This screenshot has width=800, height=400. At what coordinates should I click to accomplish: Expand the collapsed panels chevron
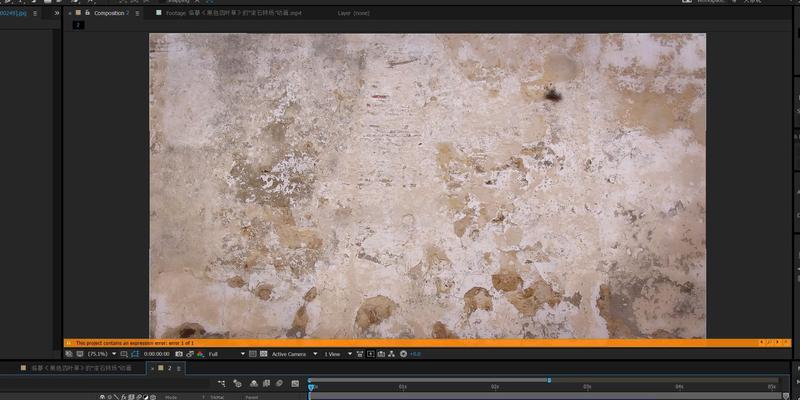57,13
